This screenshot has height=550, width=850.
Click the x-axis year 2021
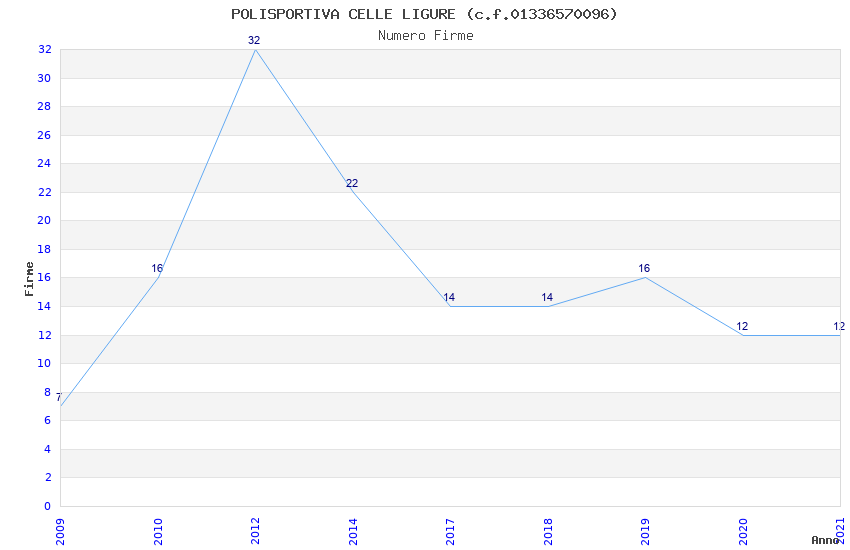click(840, 532)
